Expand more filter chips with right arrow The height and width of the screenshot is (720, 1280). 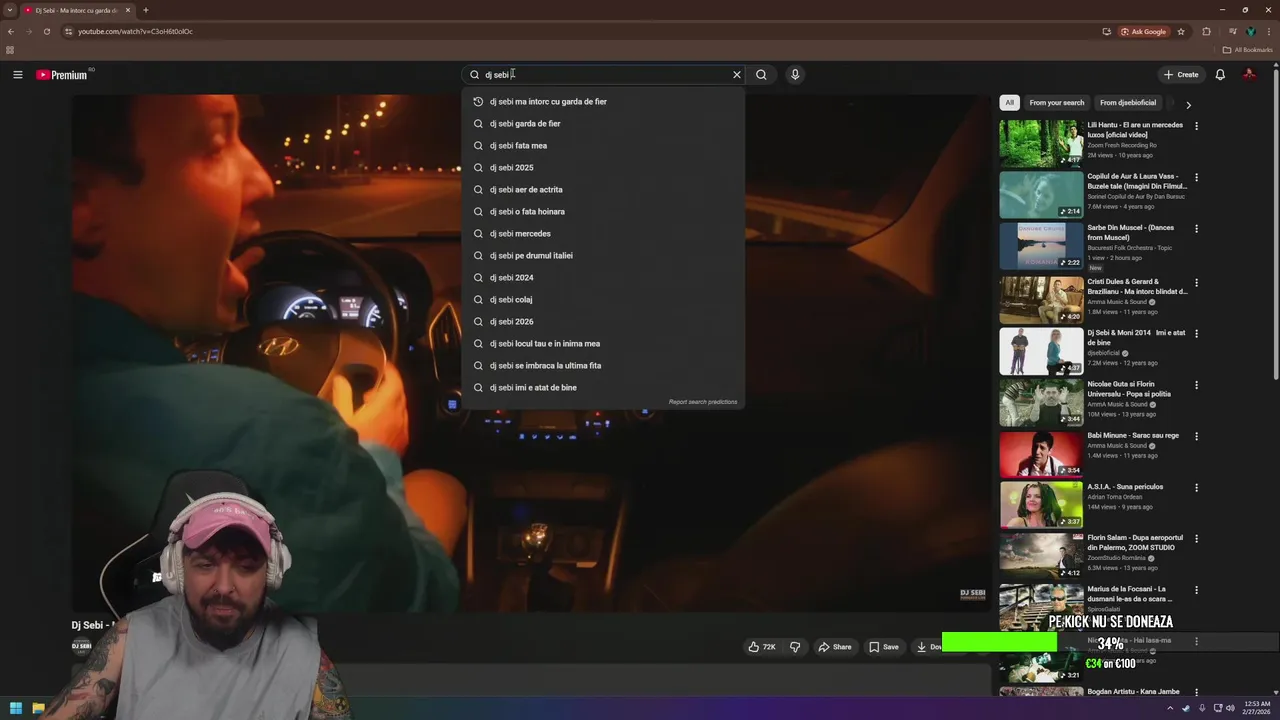(x=1188, y=104)
